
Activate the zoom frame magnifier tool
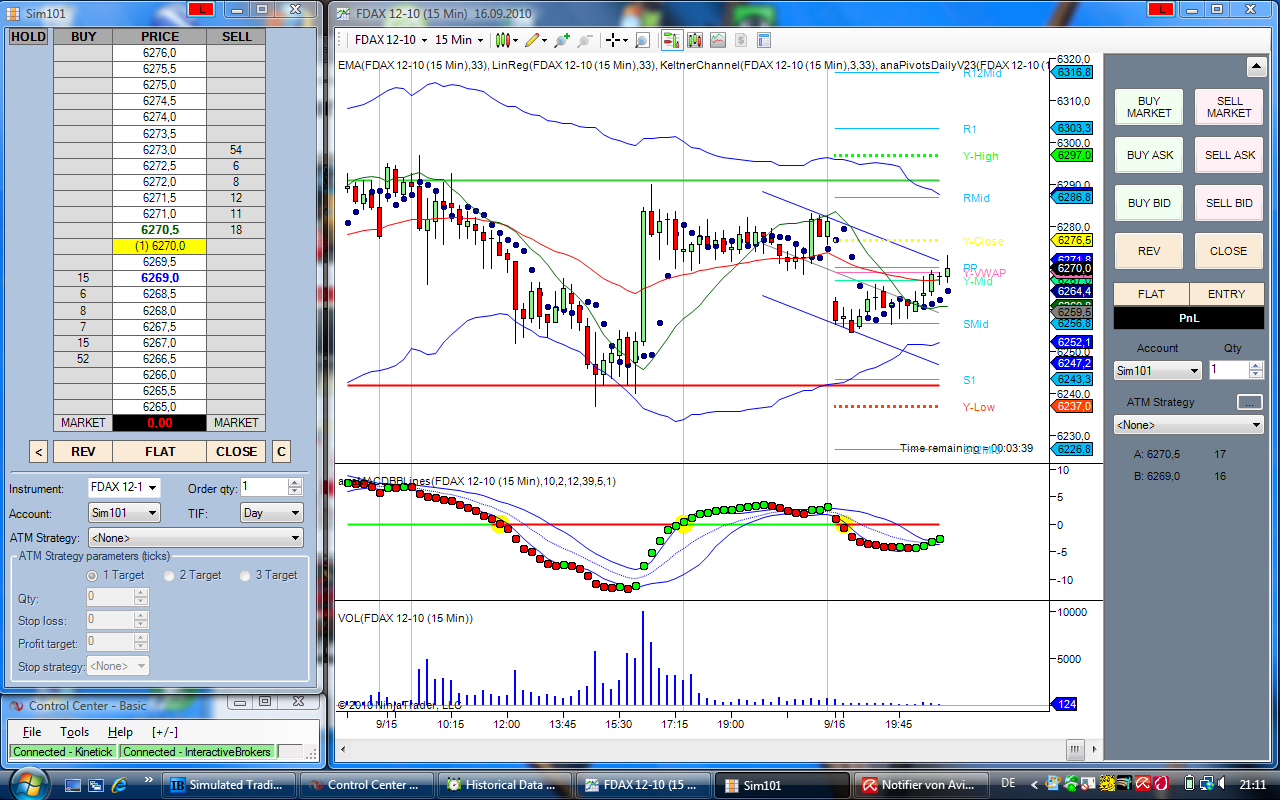click(642, 40)
